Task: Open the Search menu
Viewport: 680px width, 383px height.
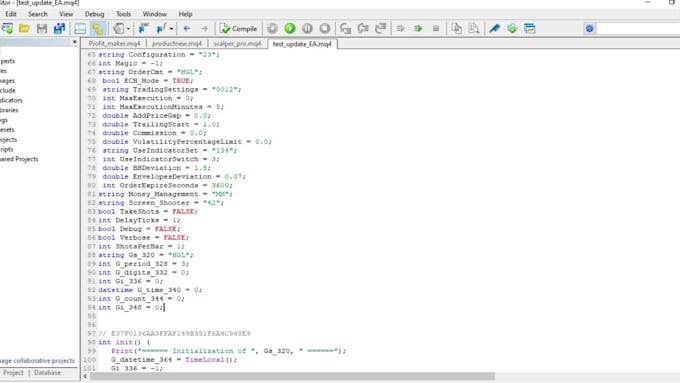Action: tap(38, 14)
